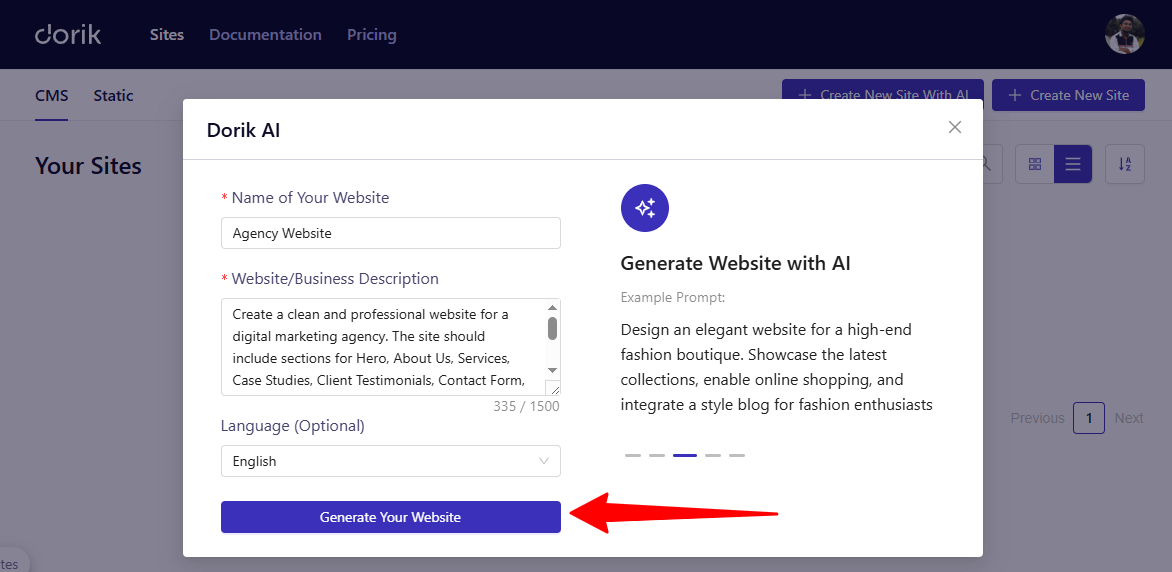Click the Language (Optional) label
The height and width of the screenshot is (572, 1172).
pyautogui.click(x=293, y=426)
